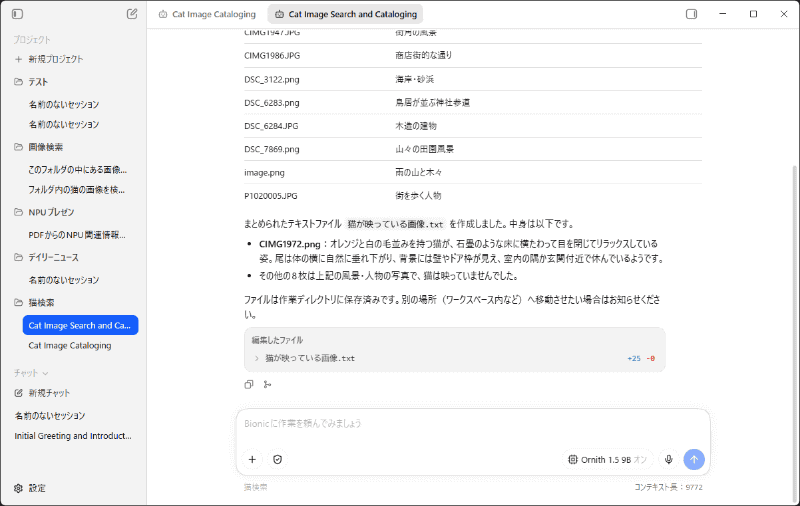This screenshot has height=506, width=800.
Task: Create 新規プロジェクト
Action: pyautogui.click(x=56, y=59)
